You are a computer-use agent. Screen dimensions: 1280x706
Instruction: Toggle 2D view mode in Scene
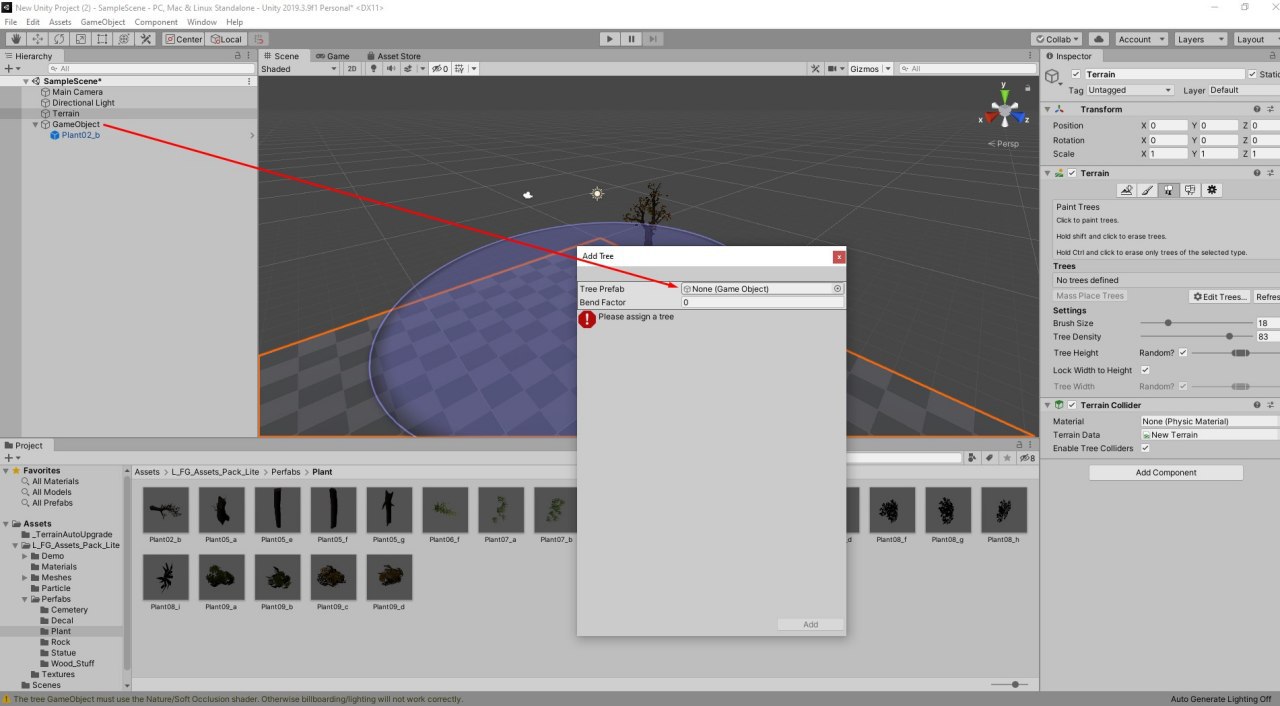351,69
